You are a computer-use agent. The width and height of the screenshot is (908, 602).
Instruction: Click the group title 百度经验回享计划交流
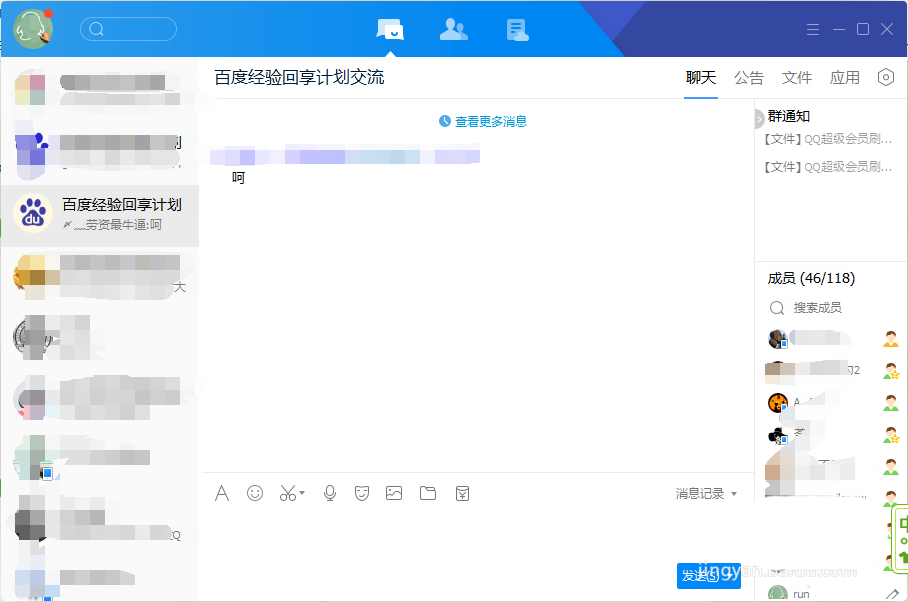[x=299, y=78]
